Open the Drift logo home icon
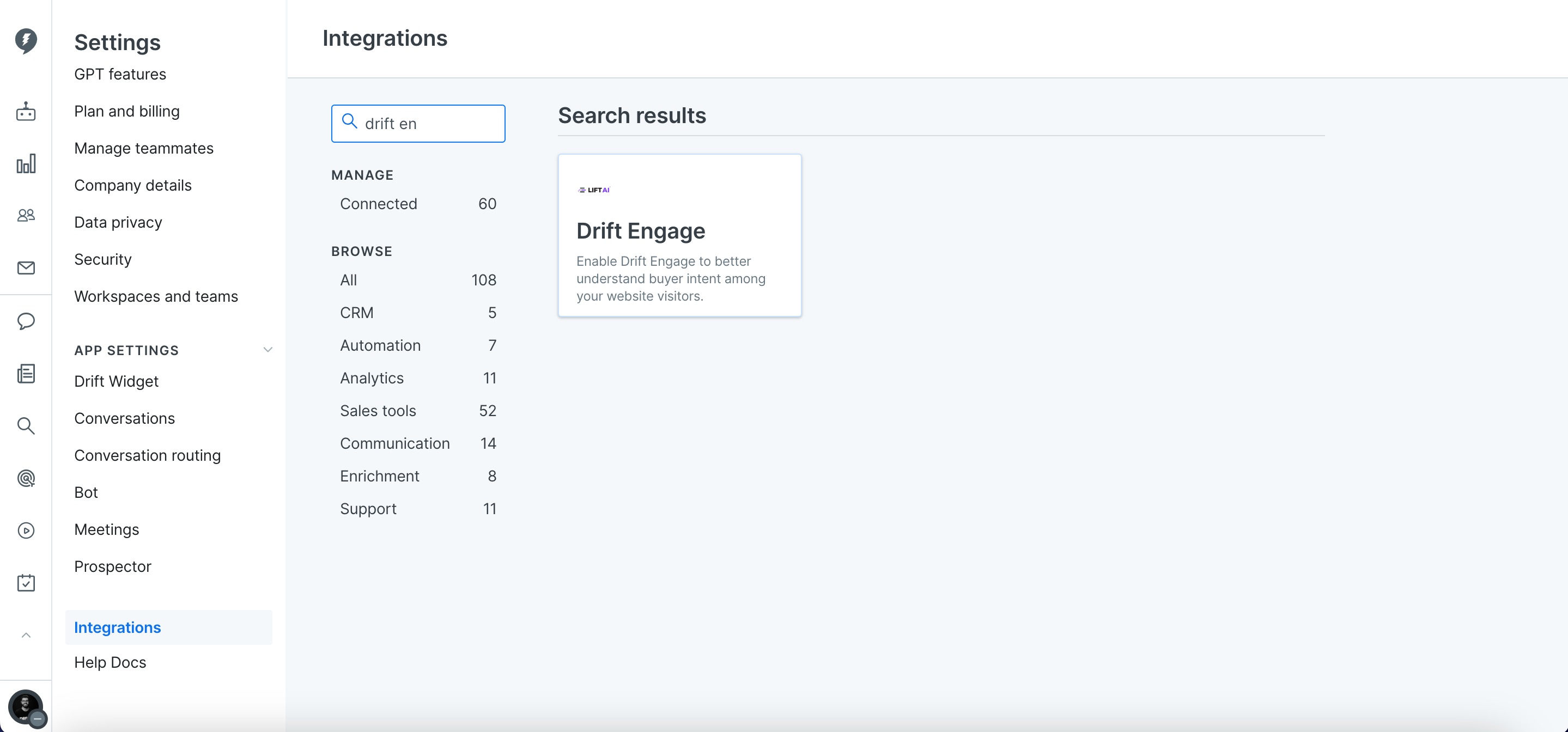The width and height of the screenshot is (1568, 732). [26, 41]
